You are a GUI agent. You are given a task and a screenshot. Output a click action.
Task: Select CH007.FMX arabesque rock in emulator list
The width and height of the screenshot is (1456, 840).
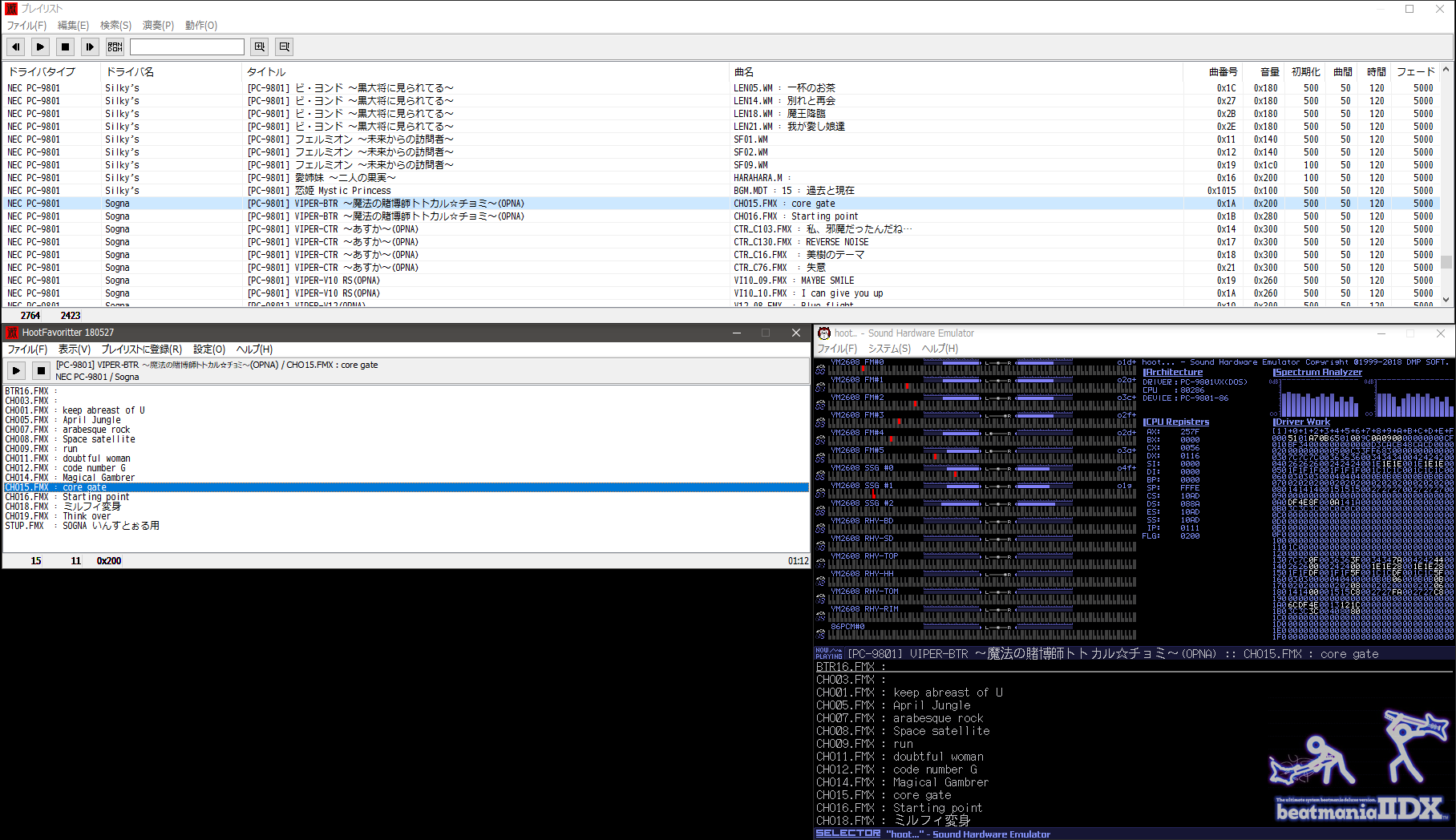coord(900,718)
